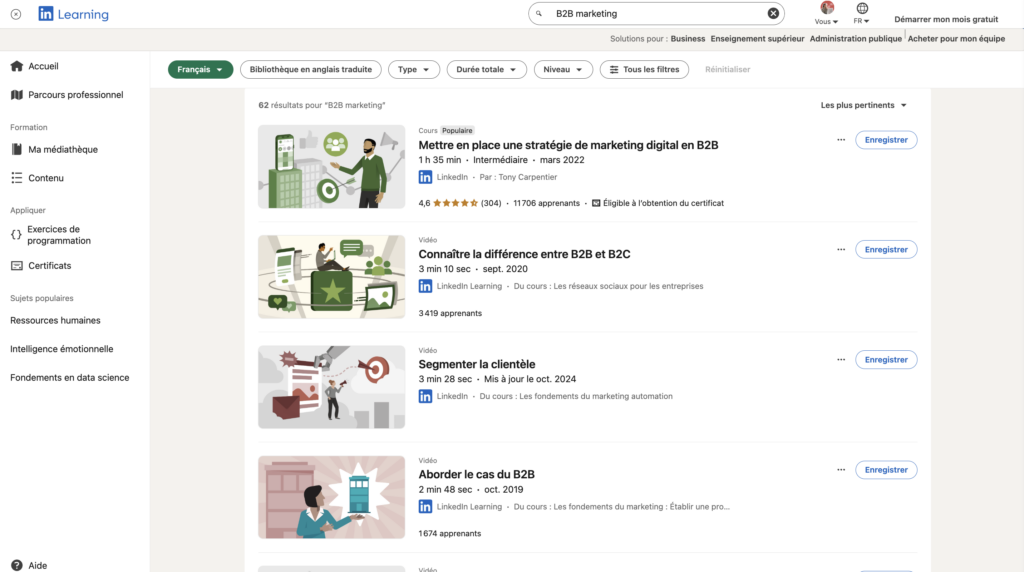The width and height of the screenshot is (1024, 572).
Task: Click the globe language icon
Action: 862,9
